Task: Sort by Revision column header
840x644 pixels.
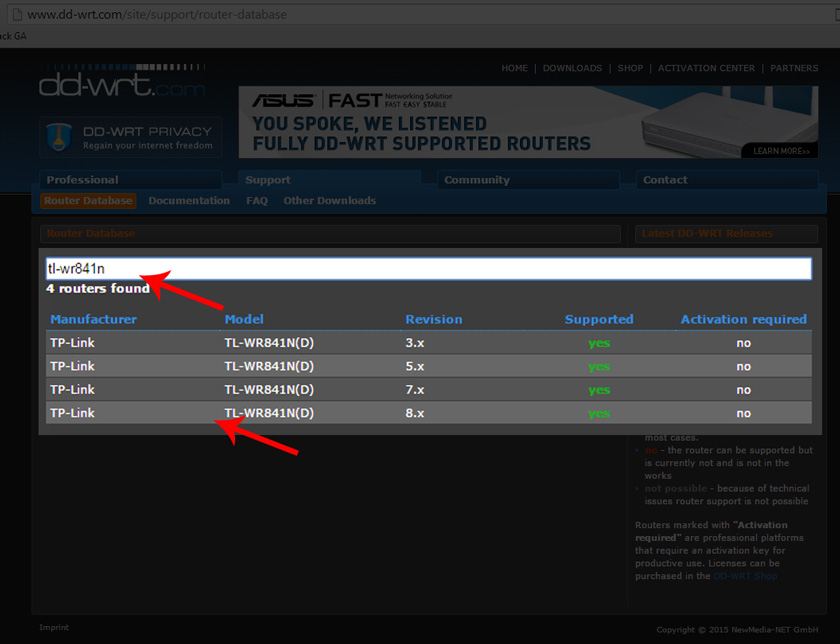Action: click(x=433, y=319)
